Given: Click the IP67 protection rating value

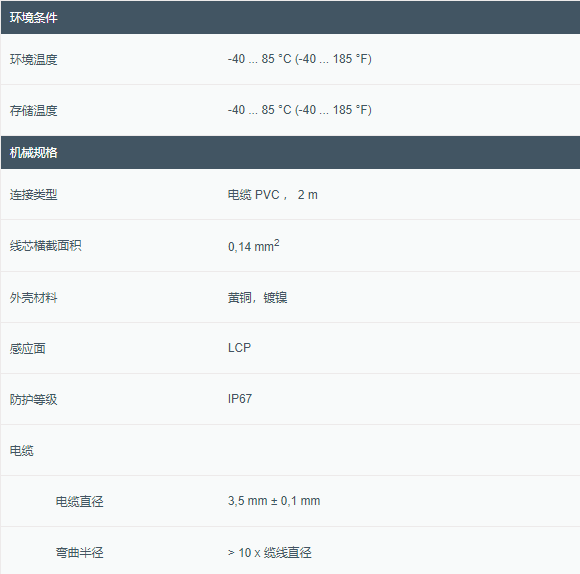Looking at the screenshot, I should [x=240, y=399].
